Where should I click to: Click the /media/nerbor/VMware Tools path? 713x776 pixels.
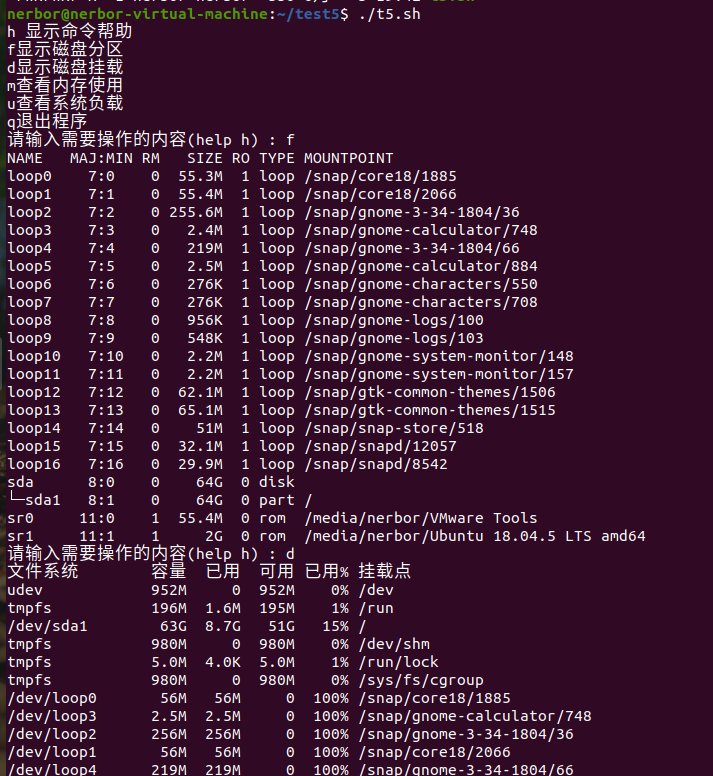420,518
